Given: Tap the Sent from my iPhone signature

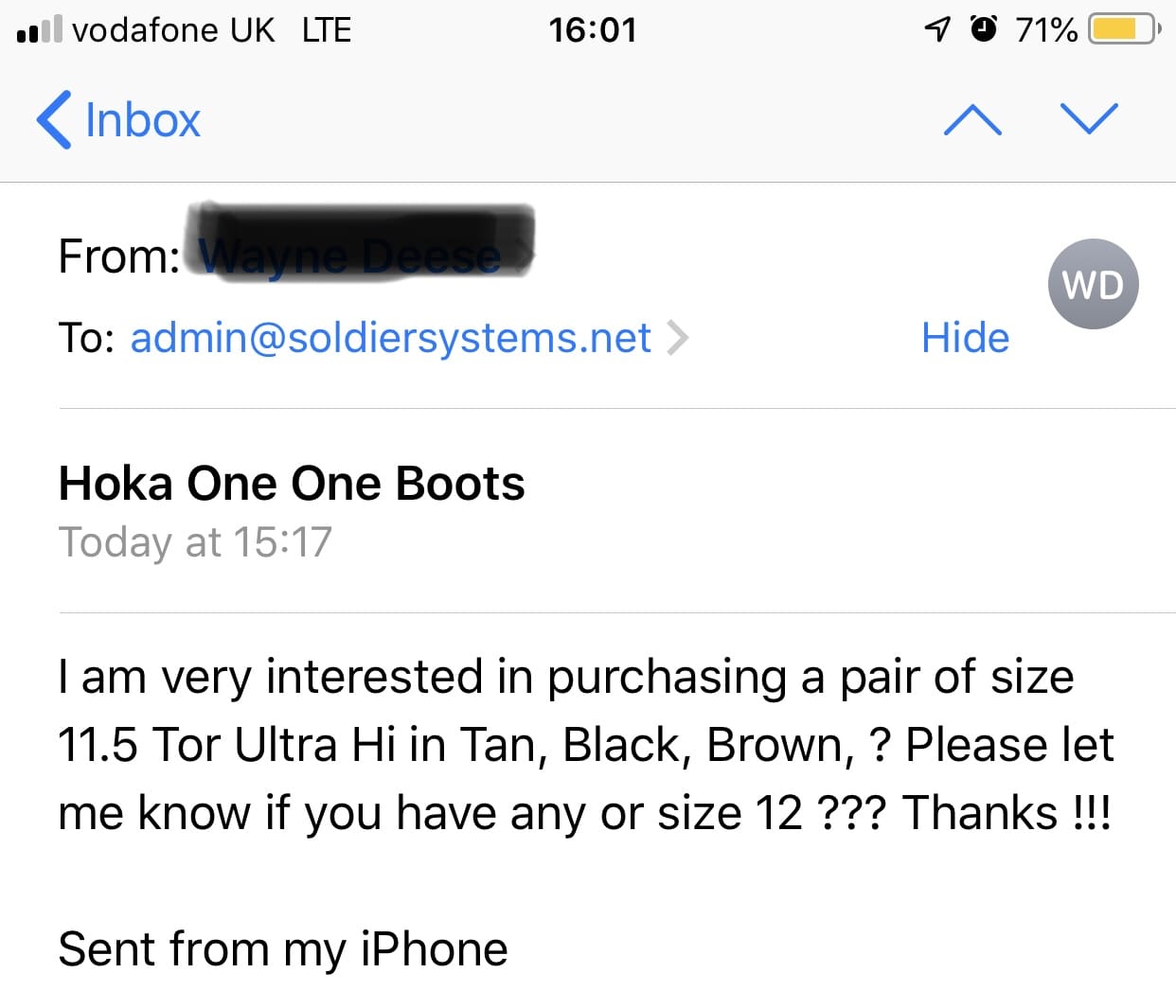Looking at the screenshot, I should coord(283,949).
